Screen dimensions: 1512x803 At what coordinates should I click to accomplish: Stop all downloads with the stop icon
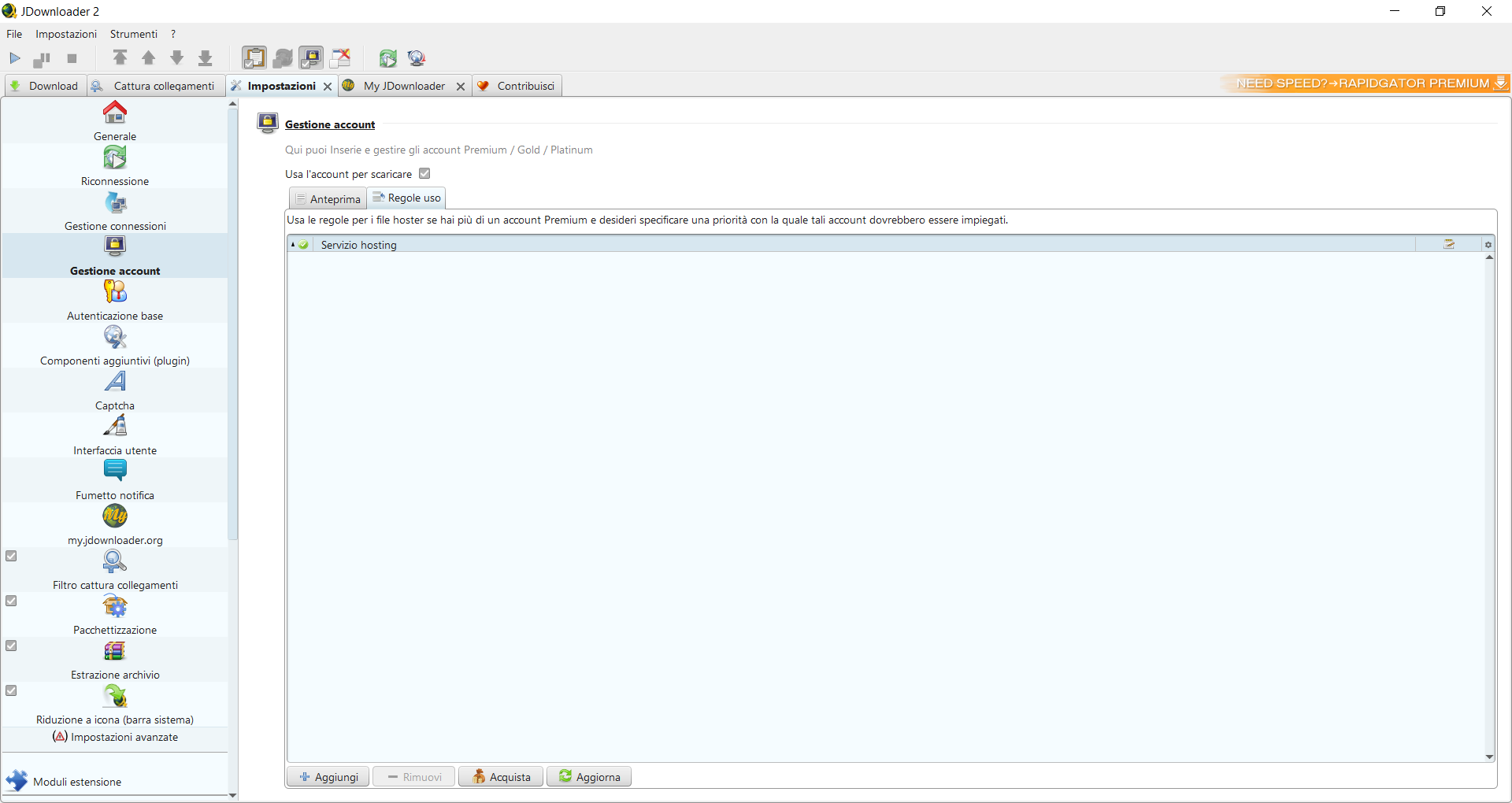pyautogui.click(x=72, y=58)
